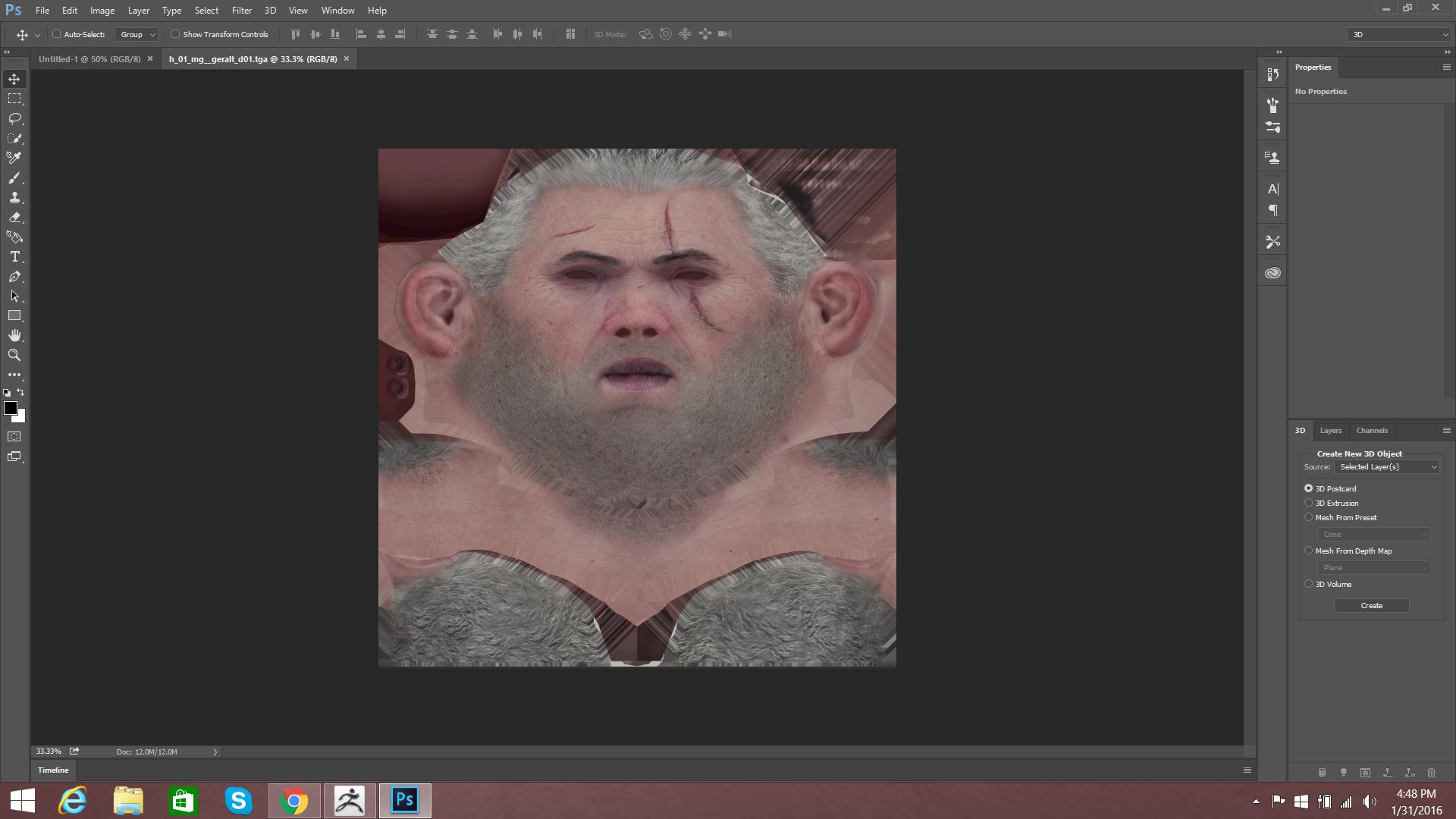Switch to the Layers tab
Image resolution: width=1456 pixels, height=819 pixels.
click(1330, 431)
